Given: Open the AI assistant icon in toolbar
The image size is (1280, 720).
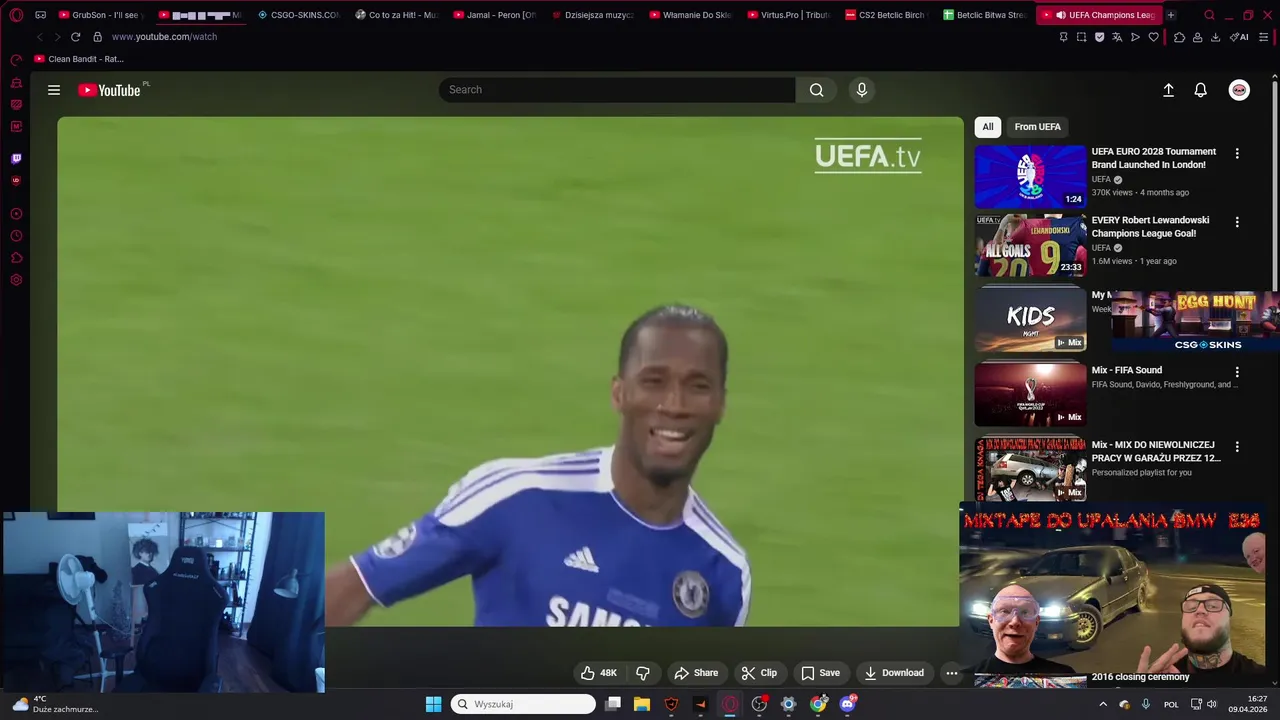Looking at the screenshot, I should 1240,37.
